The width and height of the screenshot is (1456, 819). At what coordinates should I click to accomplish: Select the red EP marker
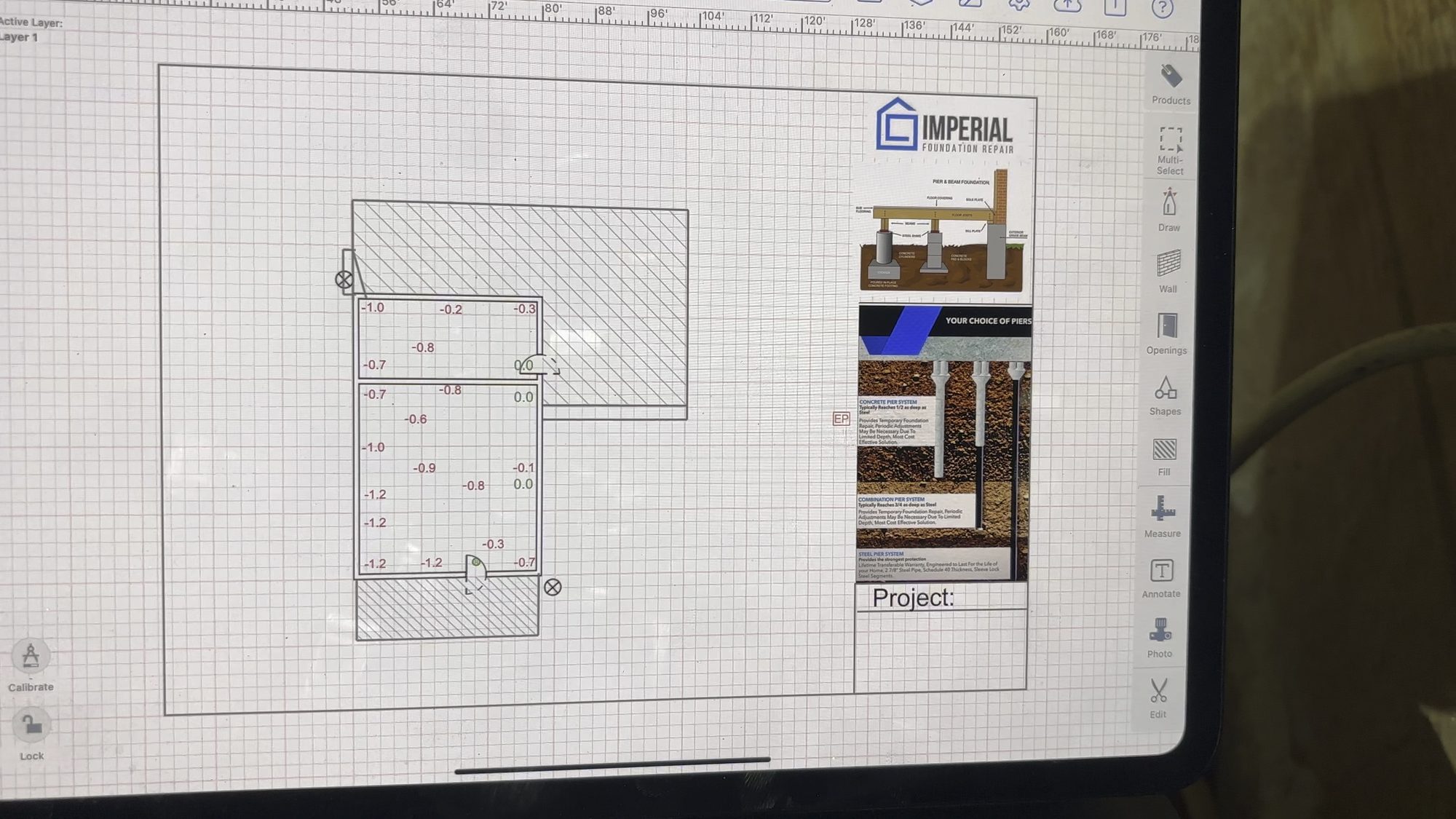coord(841,419)
